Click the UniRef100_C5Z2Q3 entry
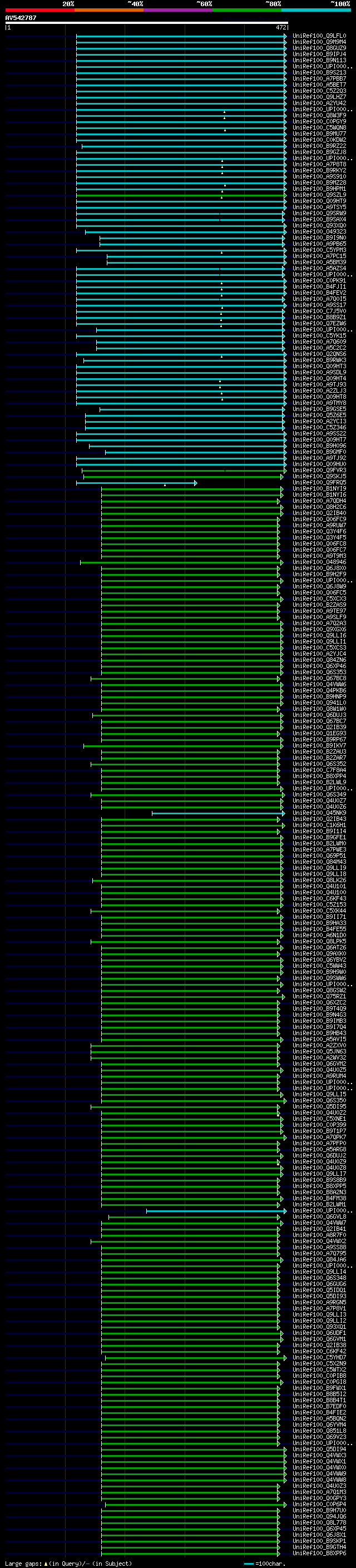The height and width of the screenshot is (1568, 356). click(x=319, y=91)
